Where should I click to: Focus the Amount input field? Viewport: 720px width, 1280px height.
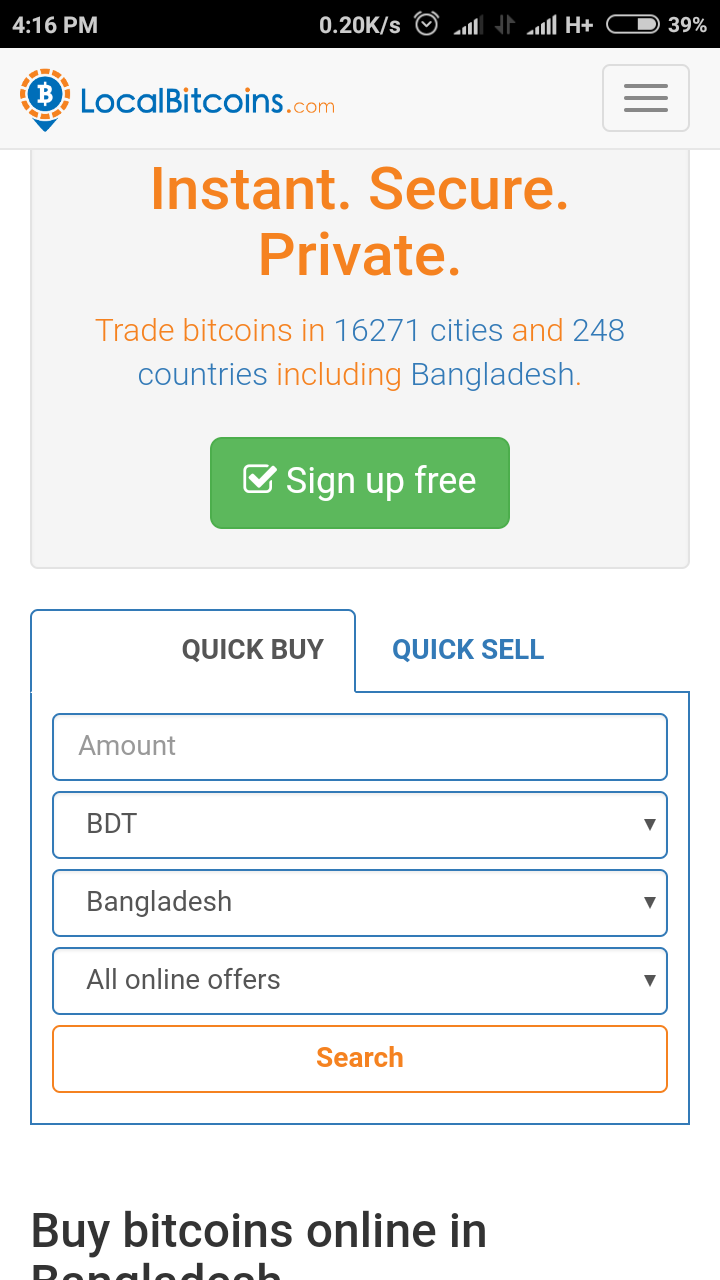point(360,747)
